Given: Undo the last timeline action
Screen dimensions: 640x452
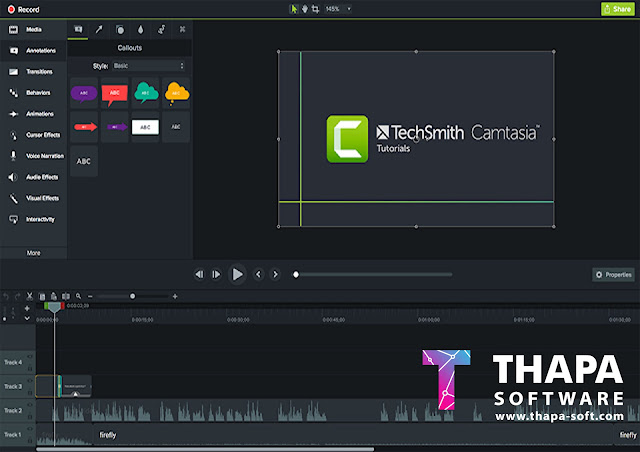Looking at the screenshot, I should (x=6, y=296).
